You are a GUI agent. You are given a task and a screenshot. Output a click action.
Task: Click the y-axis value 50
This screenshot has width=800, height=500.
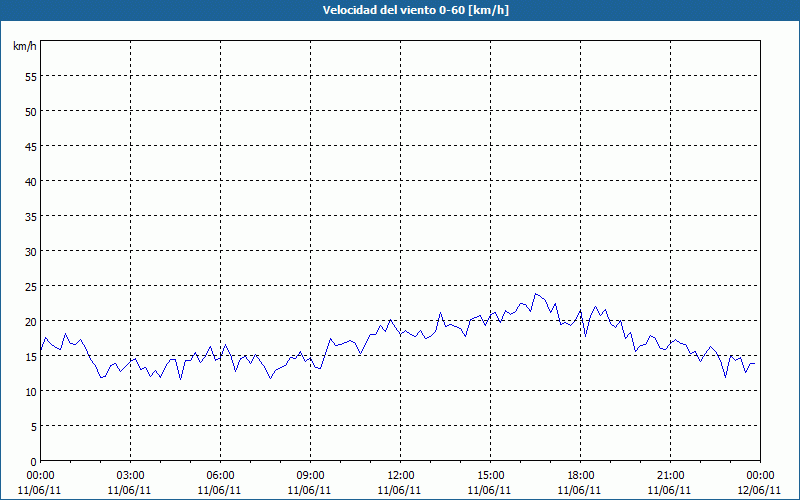[31, 111]
